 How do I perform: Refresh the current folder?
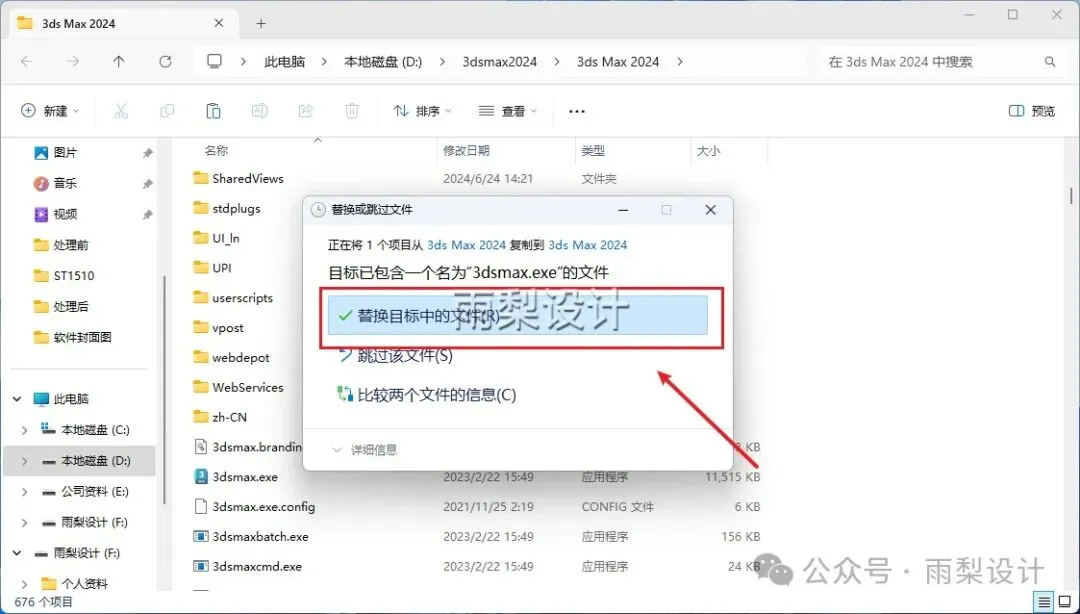pyautogui.click(x=165, y=61)
